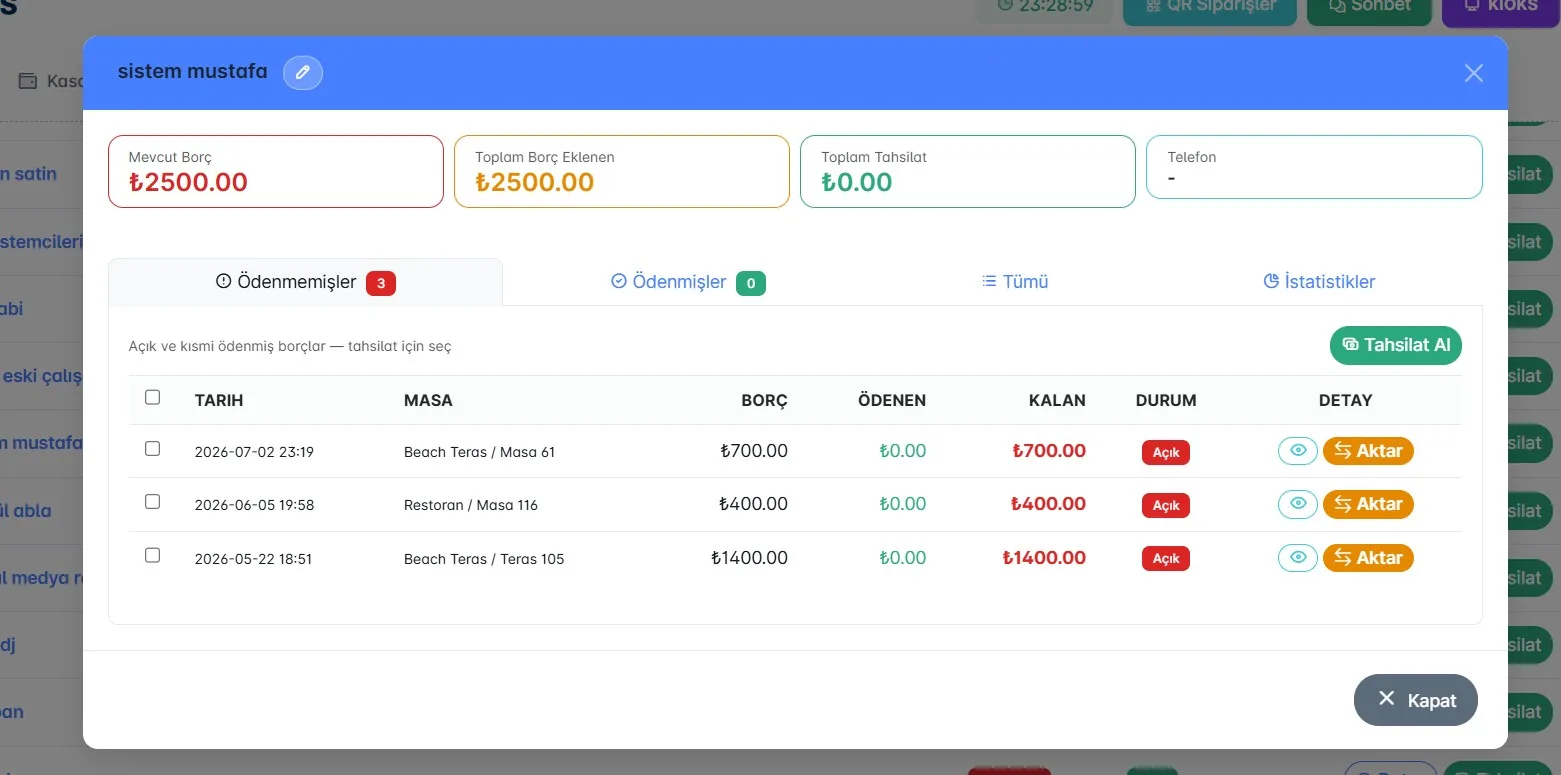Click the MASA column header
The width and height of the screenshot is (1561, 775).
[428, 400]
